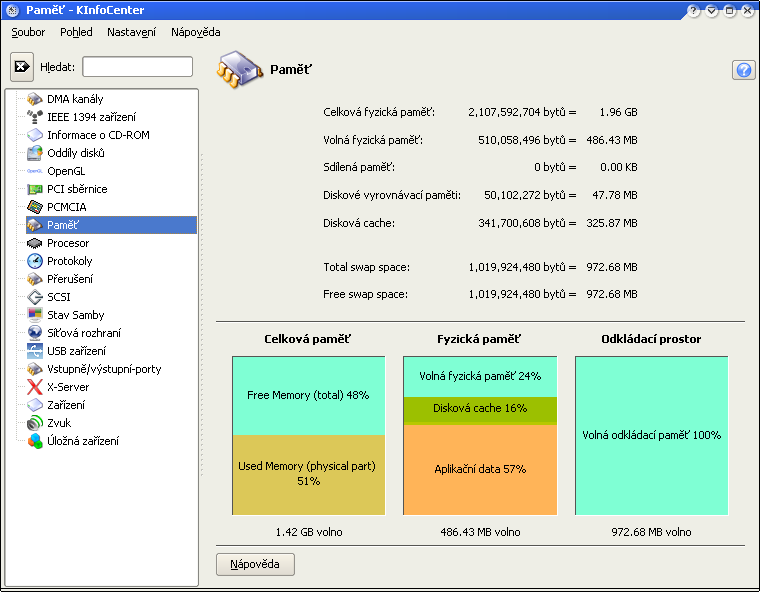Click the window menu icon in title bar
The image size is (760, 592).
11,10
